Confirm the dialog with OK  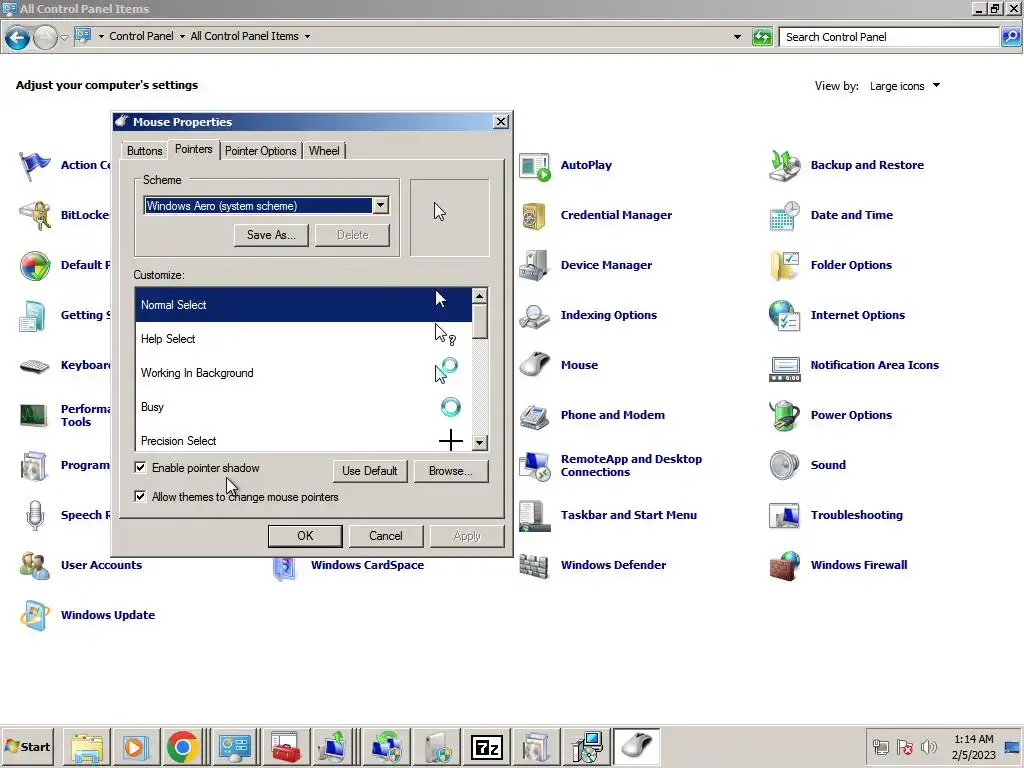(305, 536)
